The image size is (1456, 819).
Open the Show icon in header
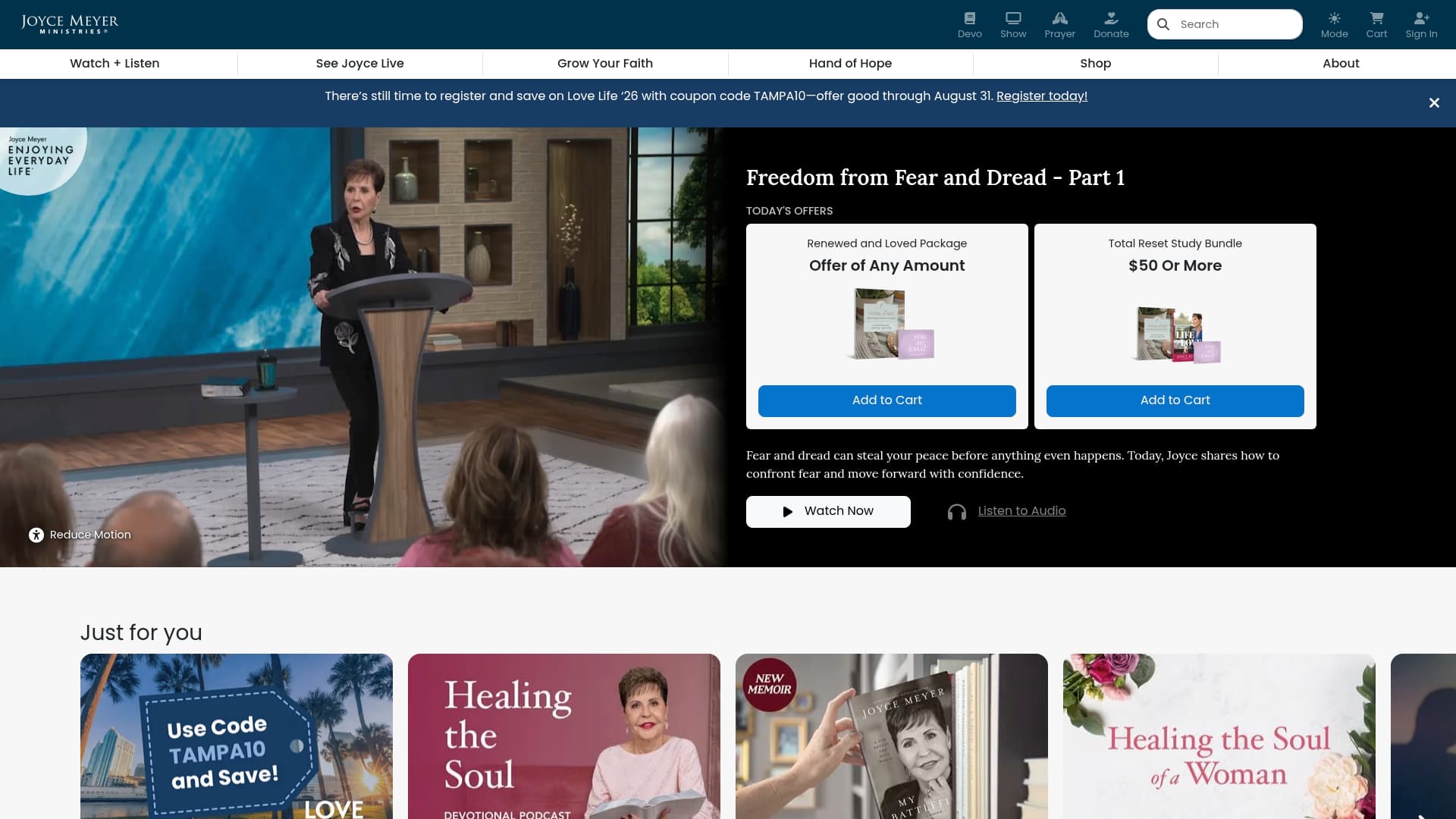coord(1013,25)
